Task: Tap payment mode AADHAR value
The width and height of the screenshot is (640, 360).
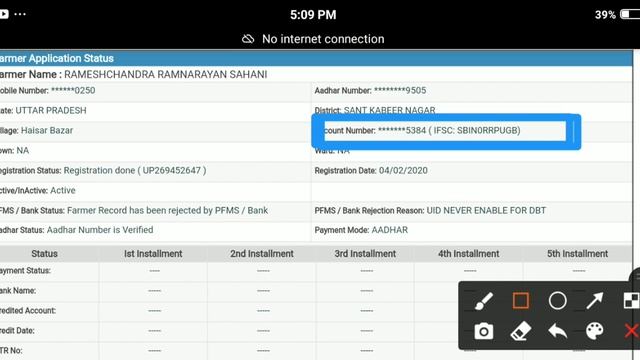Action: 389,230
